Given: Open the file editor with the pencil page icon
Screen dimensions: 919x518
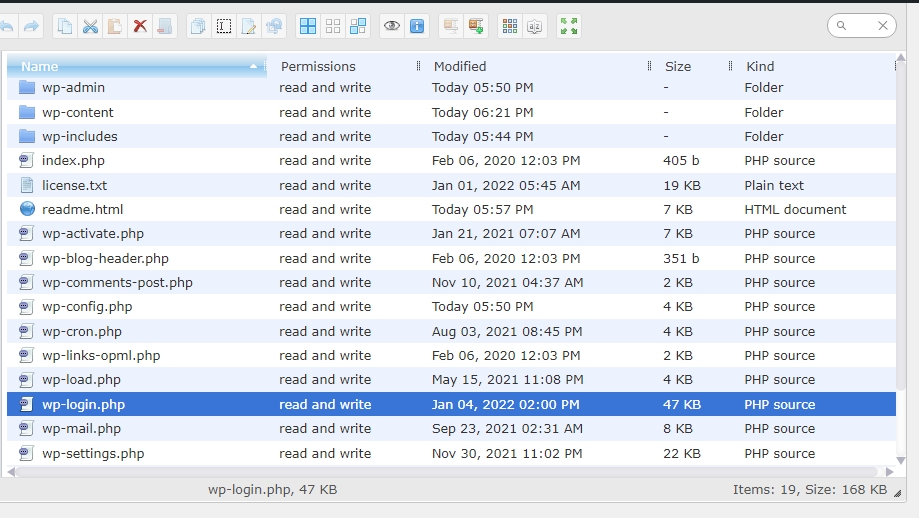Looking at the screenshot, I should click(x=249, y=26).
